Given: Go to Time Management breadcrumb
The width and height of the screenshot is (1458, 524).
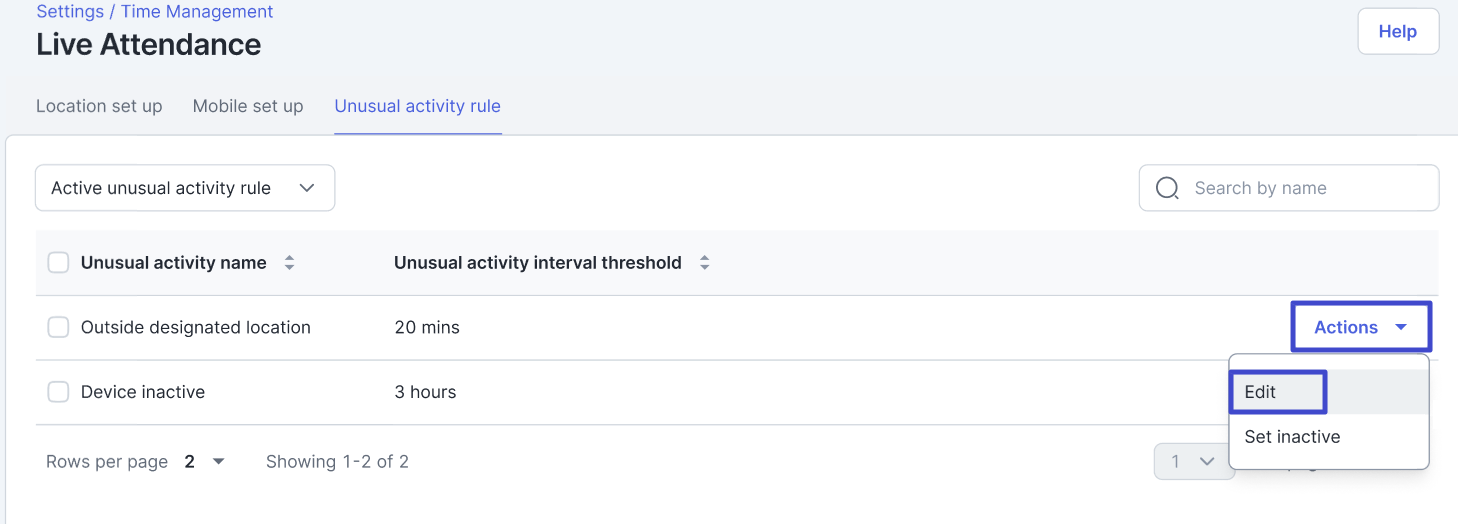Looking at the screenshot, I should (x=197, y=12).
